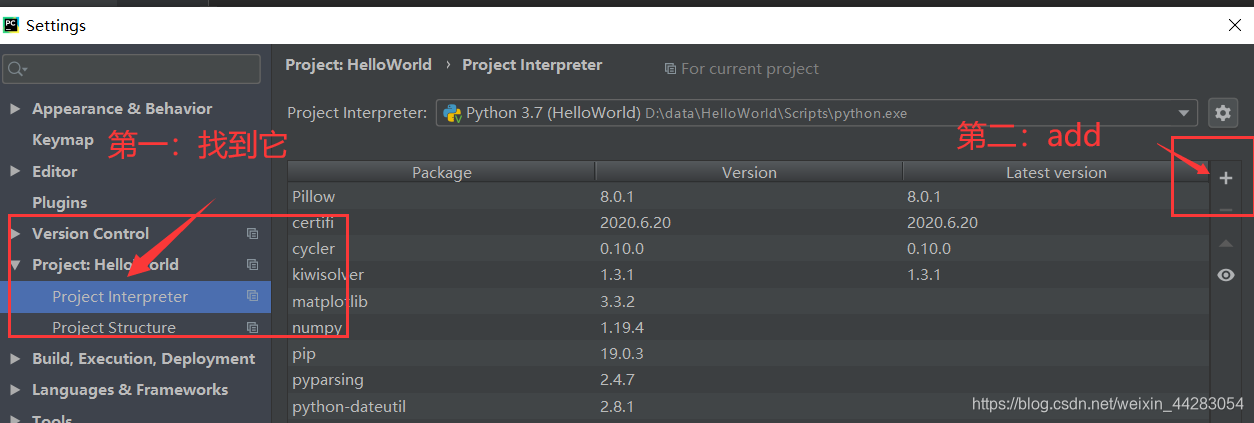Click the project-level icon beside Project Structure

pos(252,328)
